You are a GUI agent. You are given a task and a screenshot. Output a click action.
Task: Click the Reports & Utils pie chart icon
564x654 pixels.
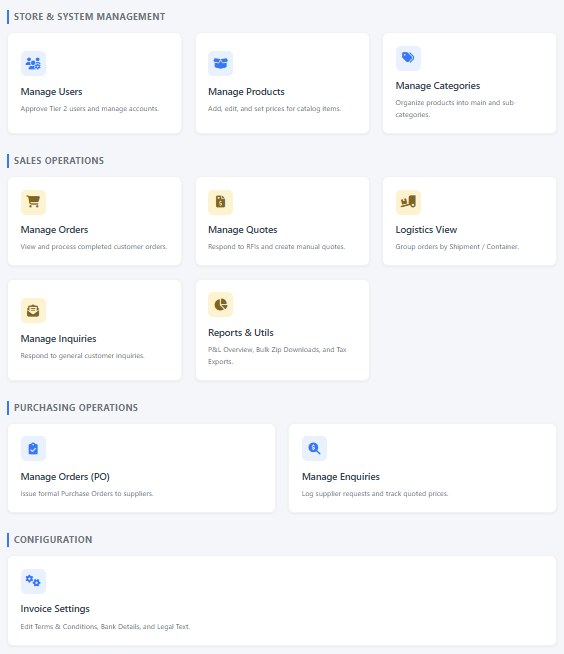tap(220, 304)
